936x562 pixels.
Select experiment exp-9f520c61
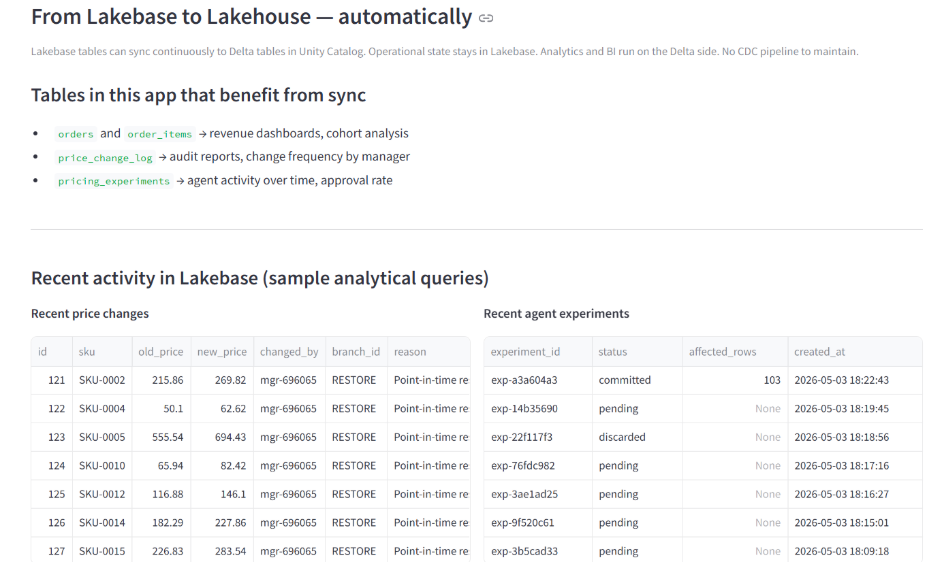click(x=538, y=523)
